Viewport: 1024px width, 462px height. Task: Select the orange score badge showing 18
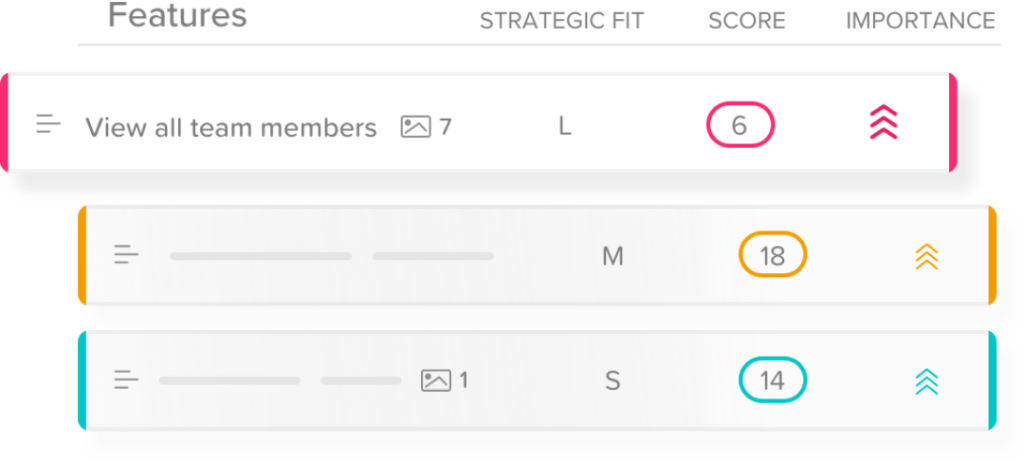(x=772, y=256)
